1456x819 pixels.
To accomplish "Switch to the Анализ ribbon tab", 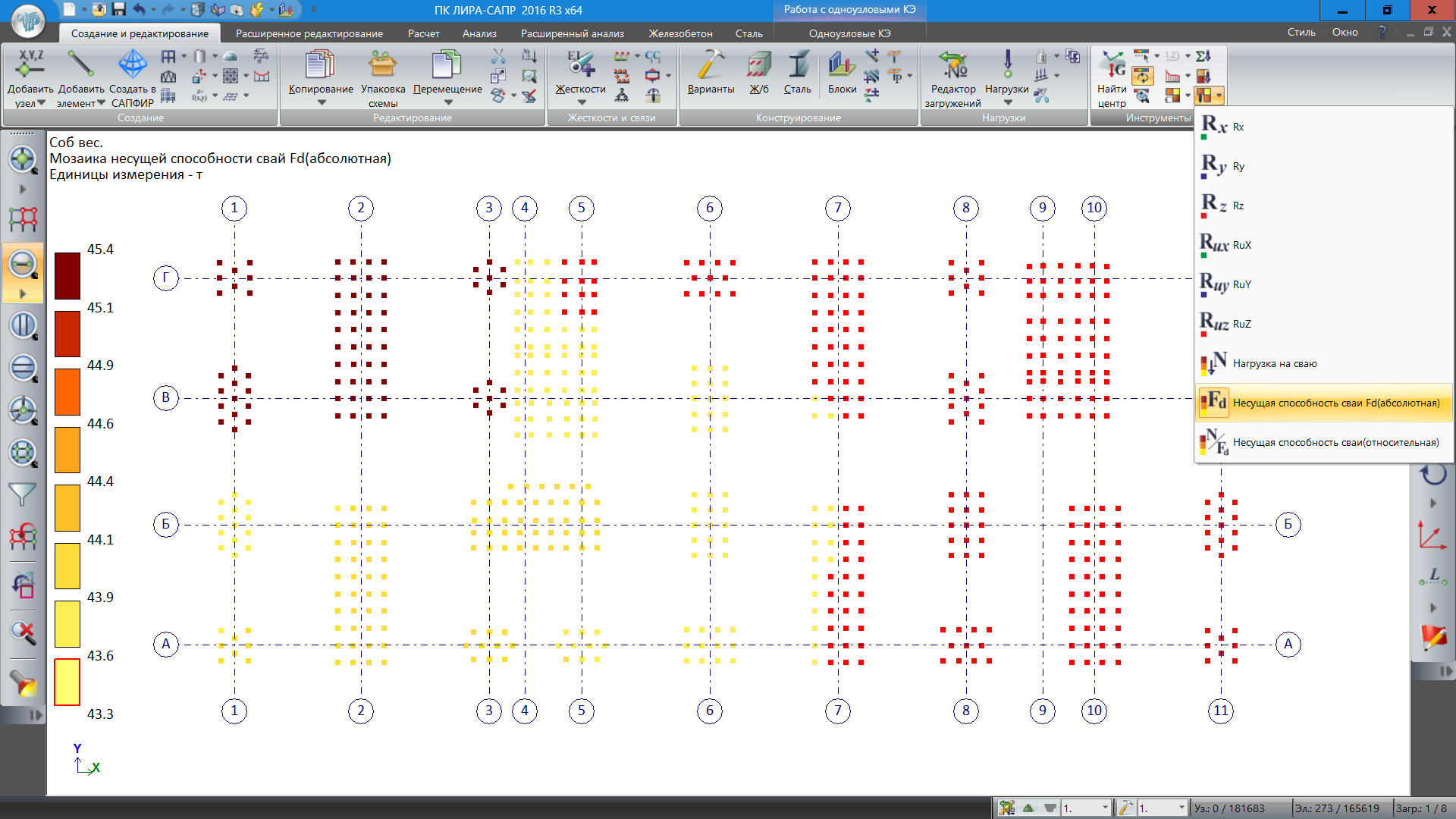I will (479, 33).
